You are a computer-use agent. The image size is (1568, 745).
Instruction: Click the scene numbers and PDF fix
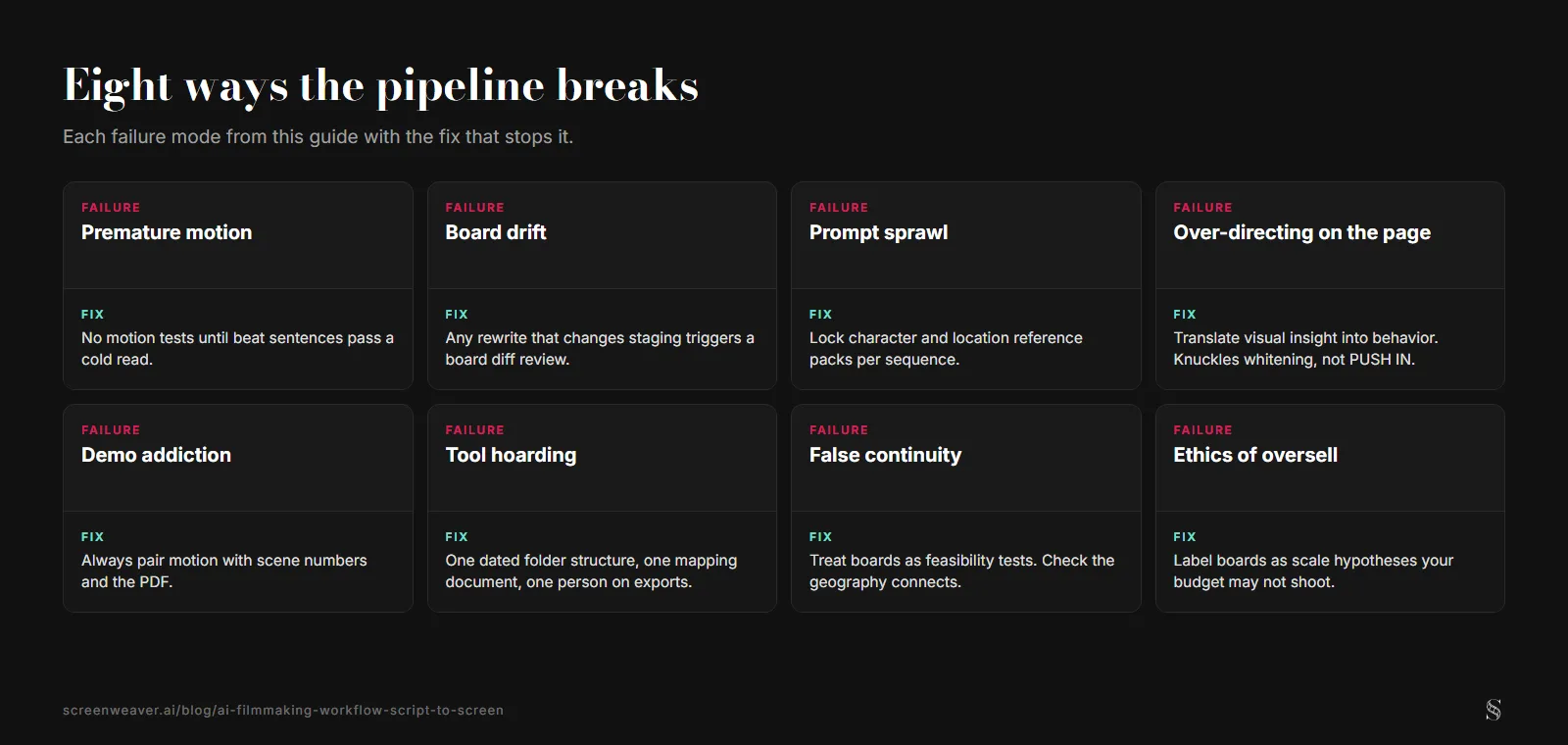(224, 571)
